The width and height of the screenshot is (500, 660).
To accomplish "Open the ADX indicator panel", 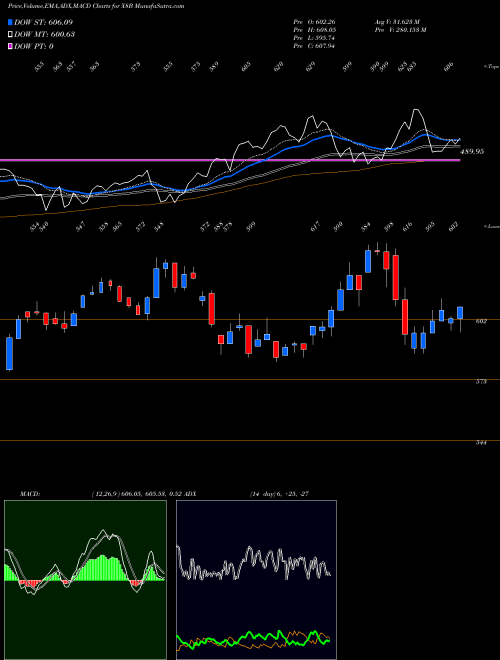I will coord(256,580).
